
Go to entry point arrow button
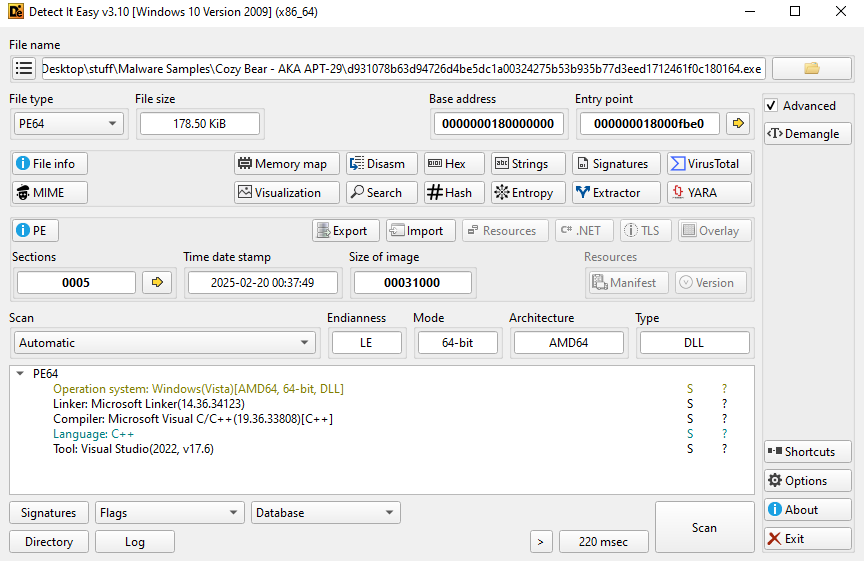(x=738, y=123)
